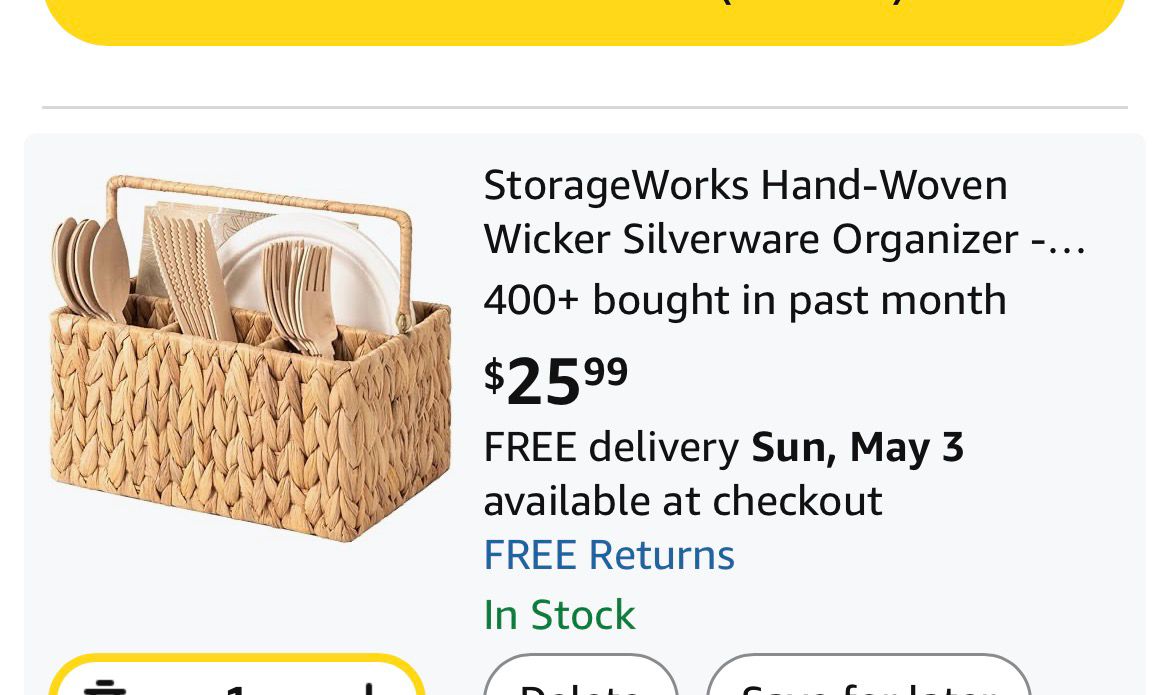The image size is (1170, 695).
Task: Select the quantity value 1 in the stepper
Action: pos(236,688)
